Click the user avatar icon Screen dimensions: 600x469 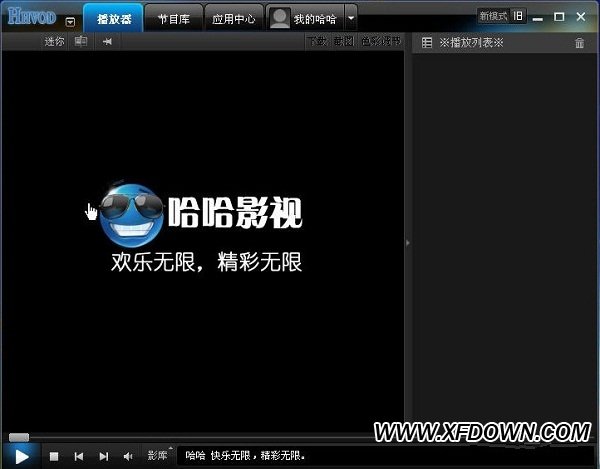(280, 18)
